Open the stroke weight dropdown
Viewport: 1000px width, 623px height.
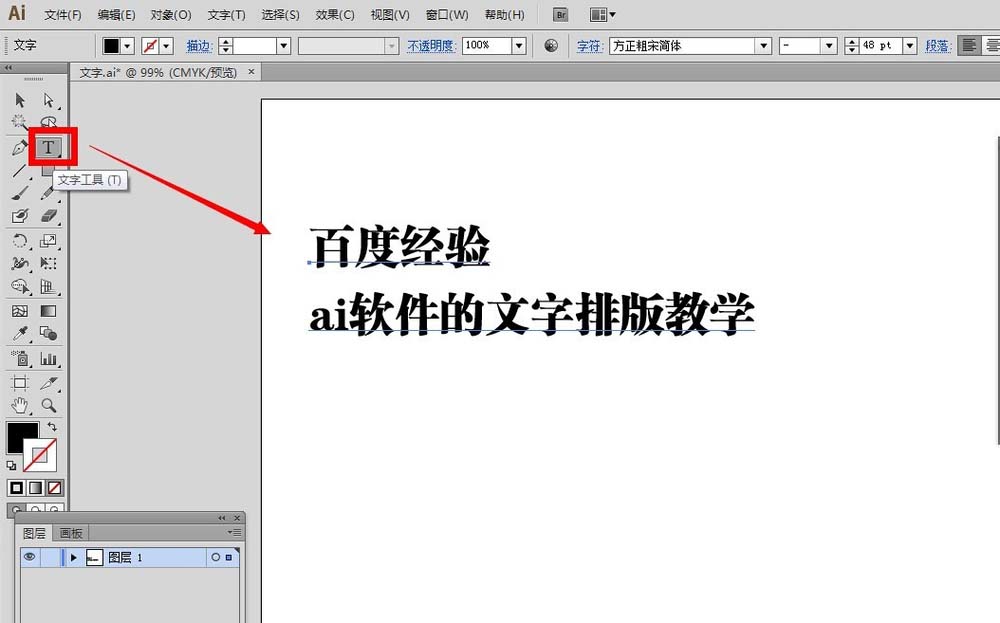click(284, 46)
